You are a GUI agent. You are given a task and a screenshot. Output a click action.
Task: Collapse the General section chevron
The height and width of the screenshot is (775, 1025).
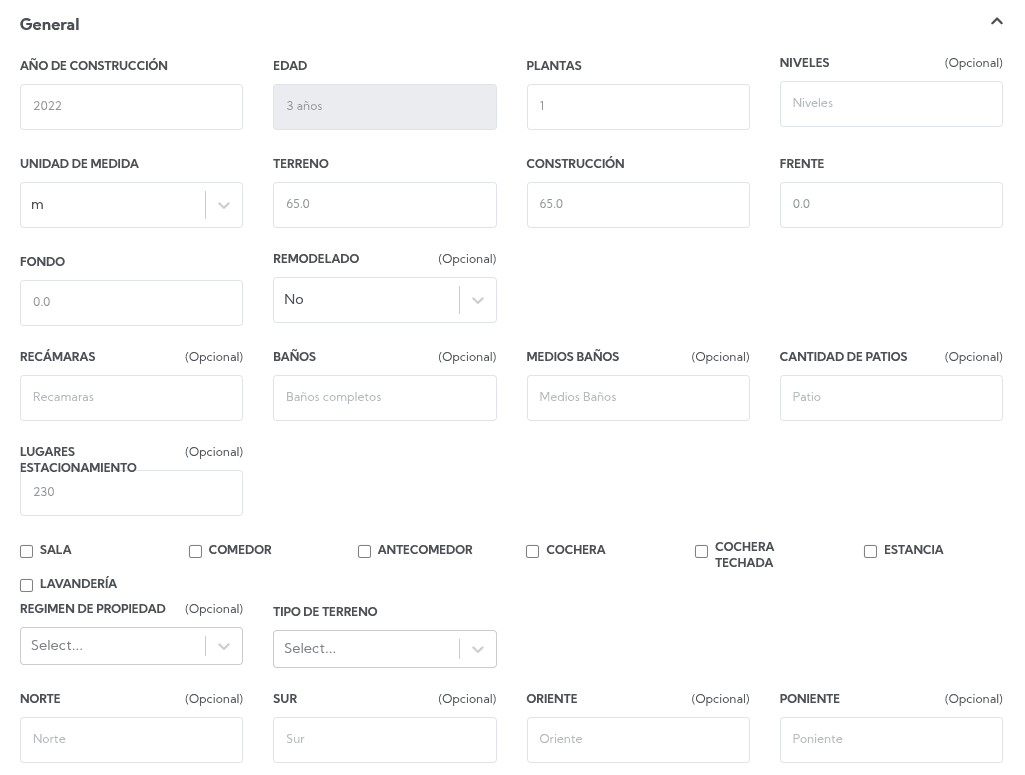coord(996,22)
